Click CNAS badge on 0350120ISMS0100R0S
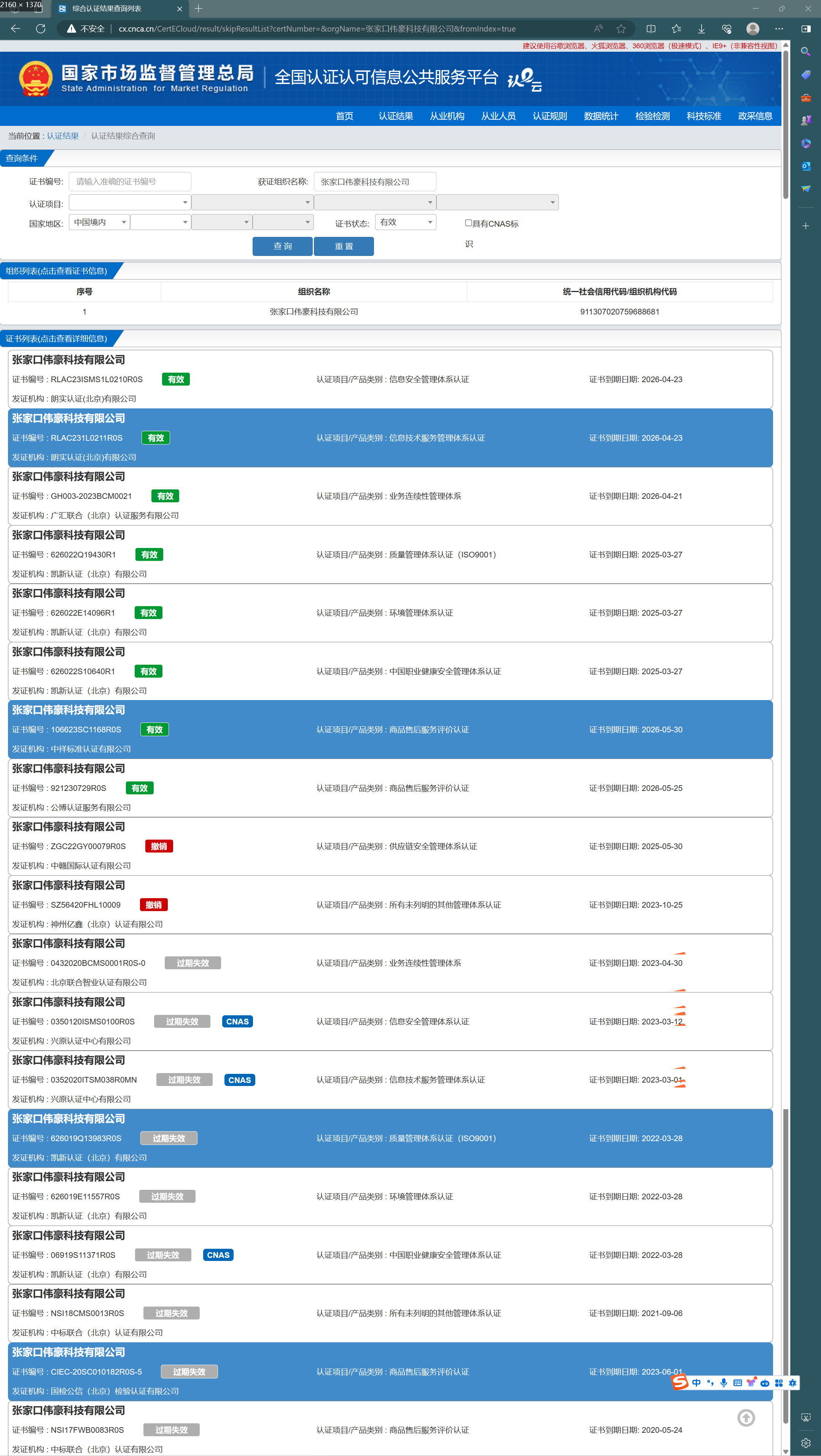This screenshot has width=821, height=1456. click(237, 1021)
